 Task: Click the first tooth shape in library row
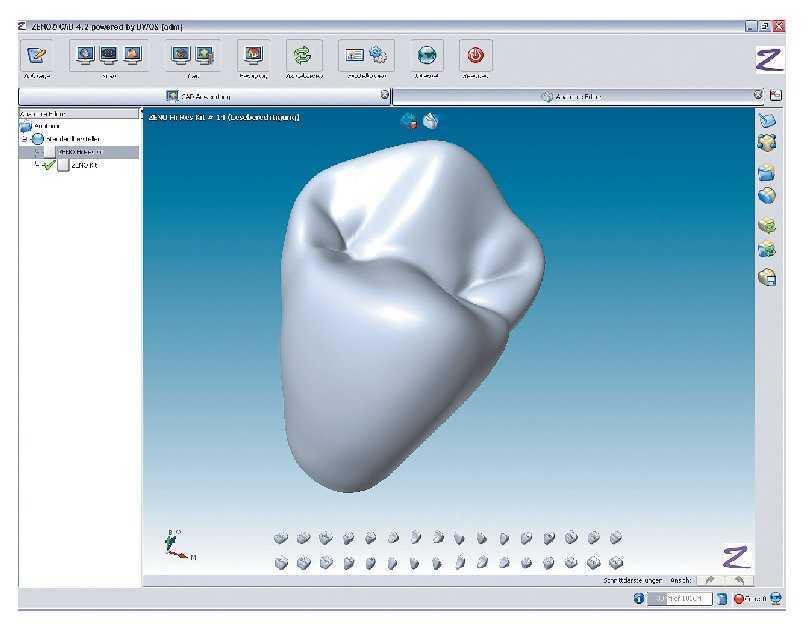(282, 538)
